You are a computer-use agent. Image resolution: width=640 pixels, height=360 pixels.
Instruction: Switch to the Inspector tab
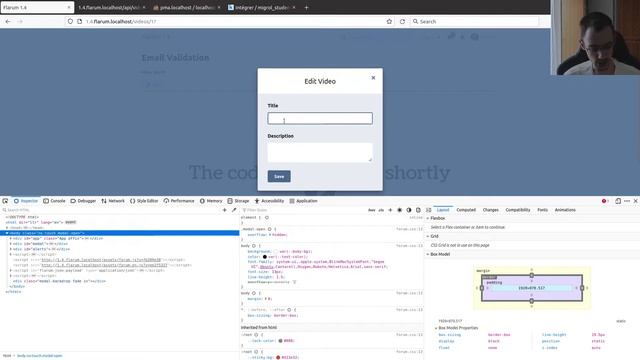(26, 201)
